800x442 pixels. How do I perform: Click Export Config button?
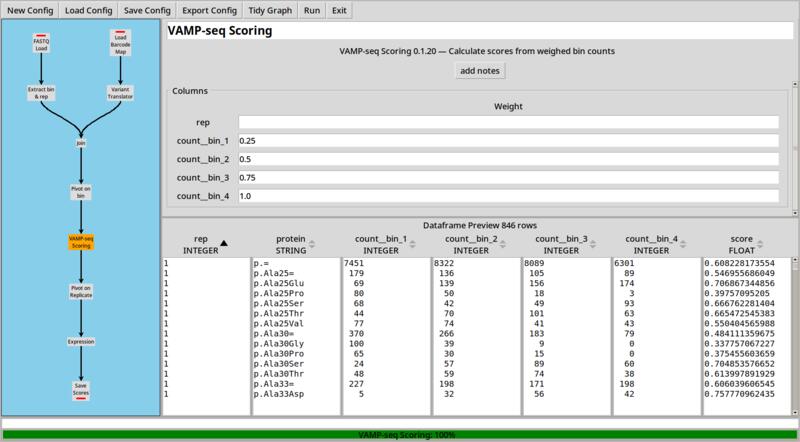(x=209, y=10)
